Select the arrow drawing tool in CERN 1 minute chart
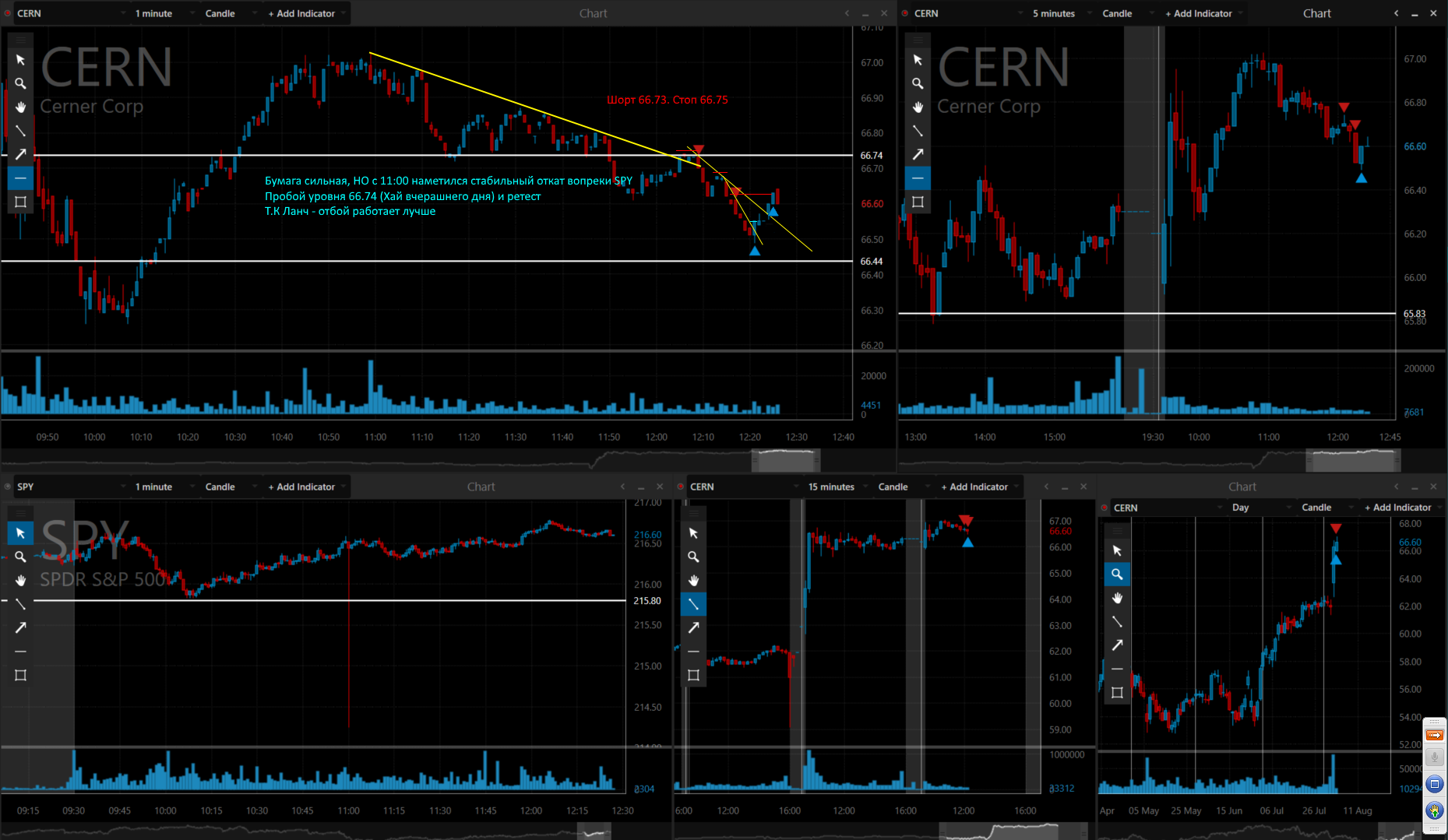Viewport: 1448px width, 840px height. point(21,154)
